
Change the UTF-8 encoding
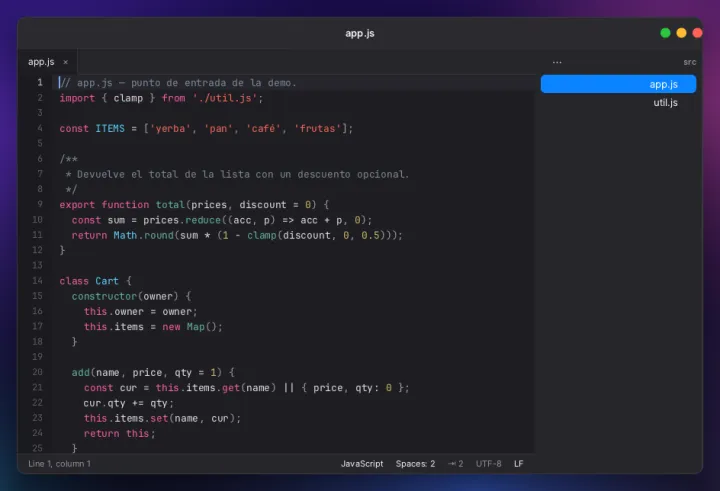[488, 463]
